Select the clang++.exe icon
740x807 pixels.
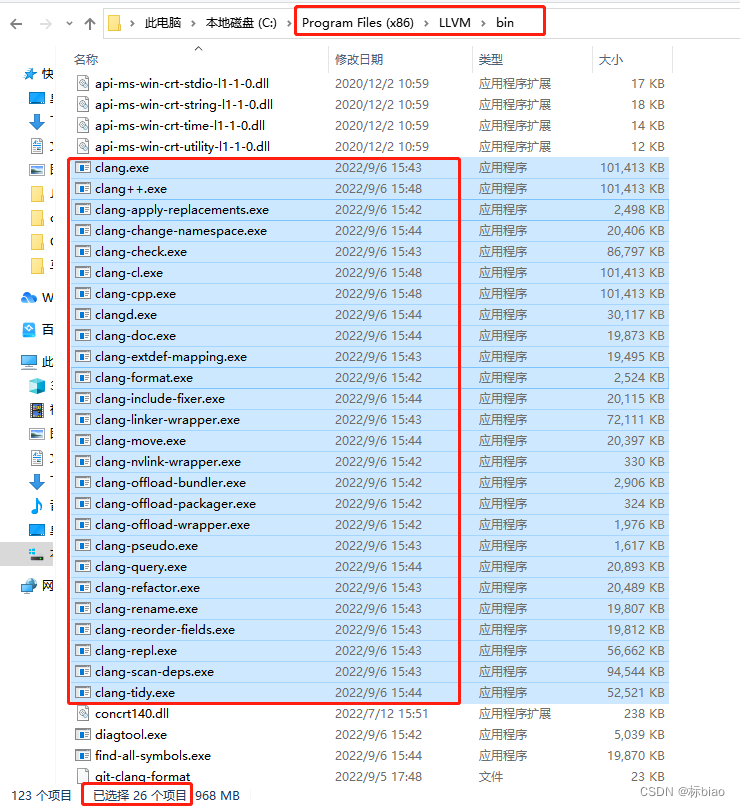(83, 189)
